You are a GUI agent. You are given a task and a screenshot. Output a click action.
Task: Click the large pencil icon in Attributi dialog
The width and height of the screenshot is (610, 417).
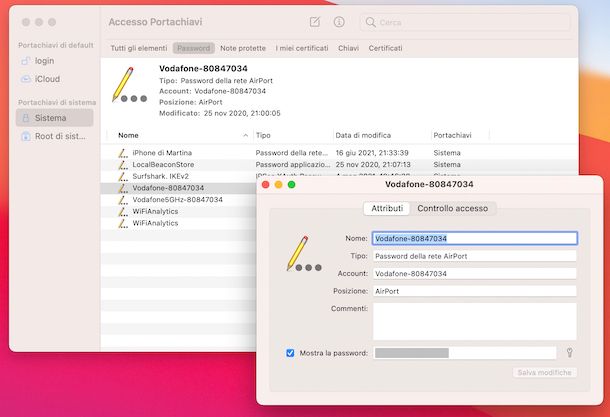pyautogui.click(x=304, y=253)
